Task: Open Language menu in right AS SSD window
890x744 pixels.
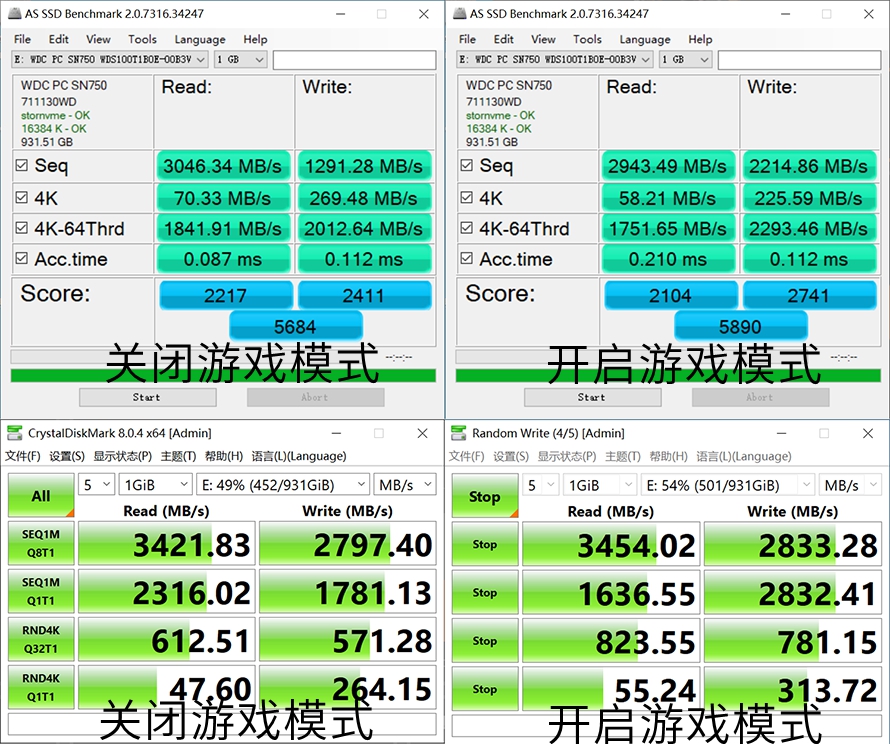Action: [x=645, y=39]
